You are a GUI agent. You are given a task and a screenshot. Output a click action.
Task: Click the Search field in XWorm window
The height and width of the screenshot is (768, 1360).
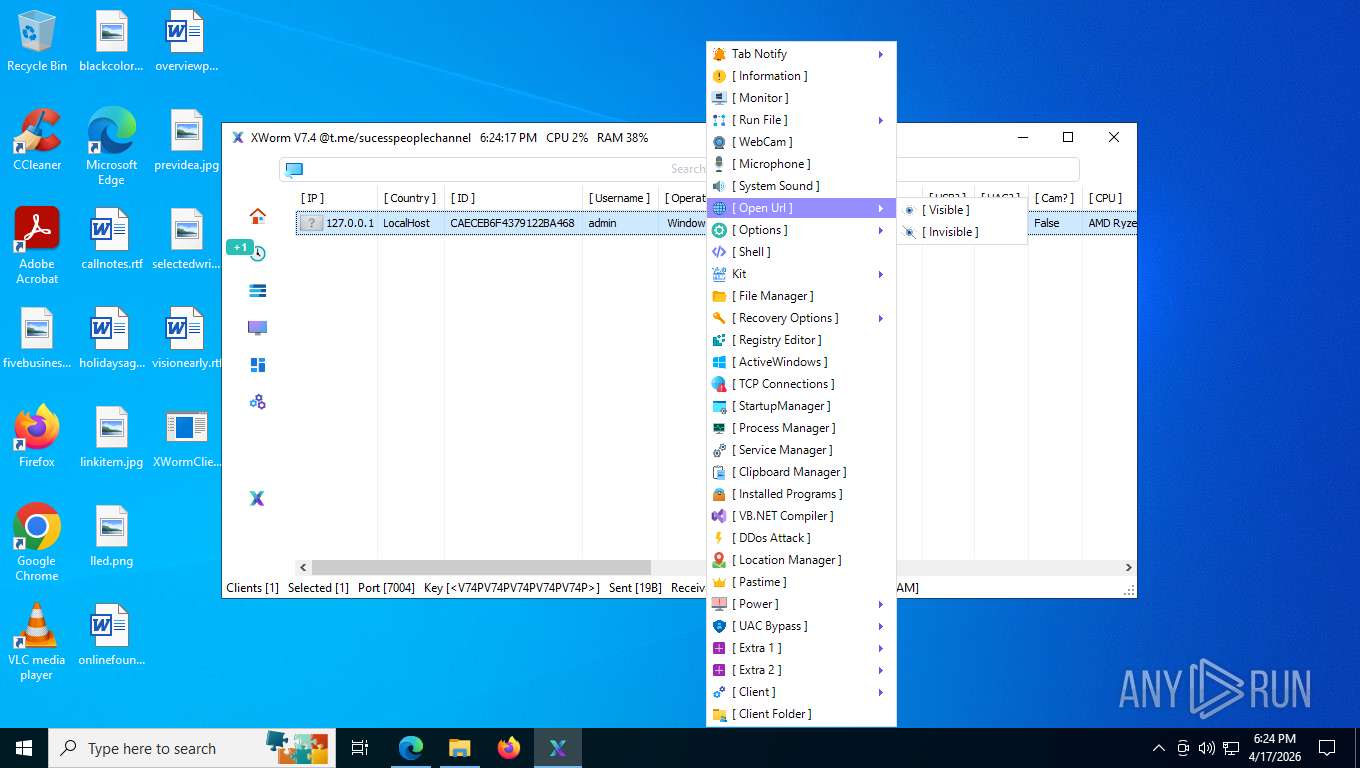(x=680, y=169)
